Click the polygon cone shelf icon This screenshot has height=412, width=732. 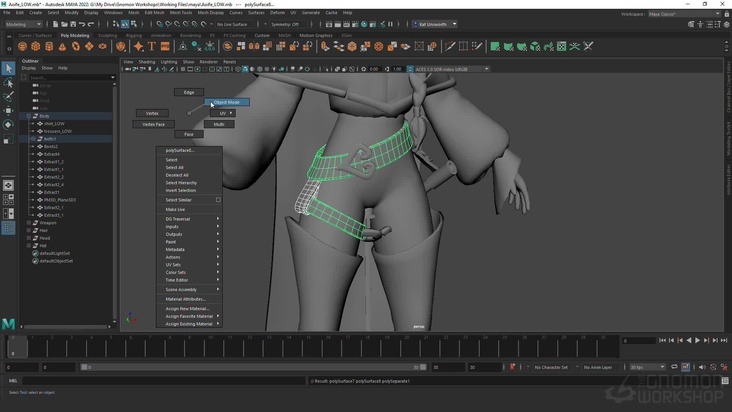62,46
